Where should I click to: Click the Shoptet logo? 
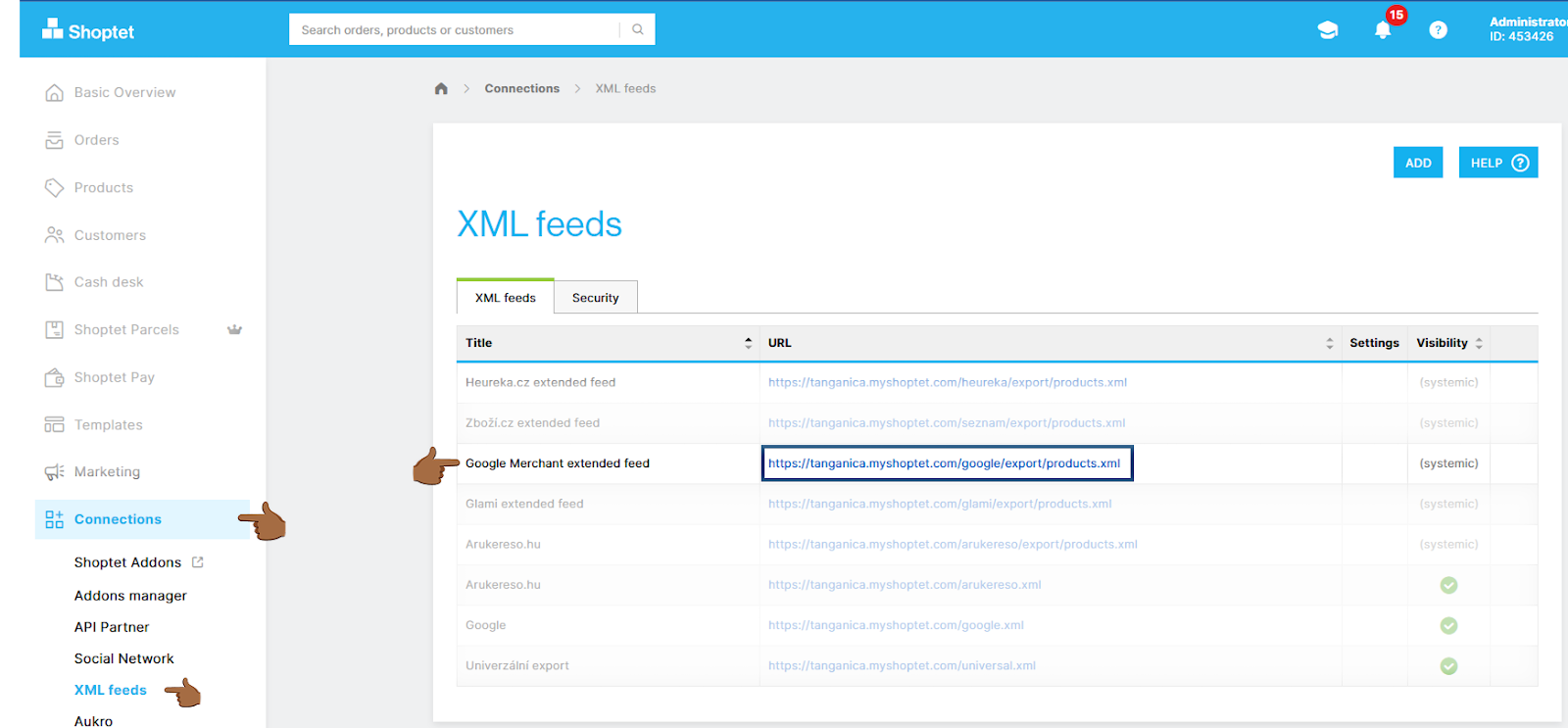coord(88,30)
